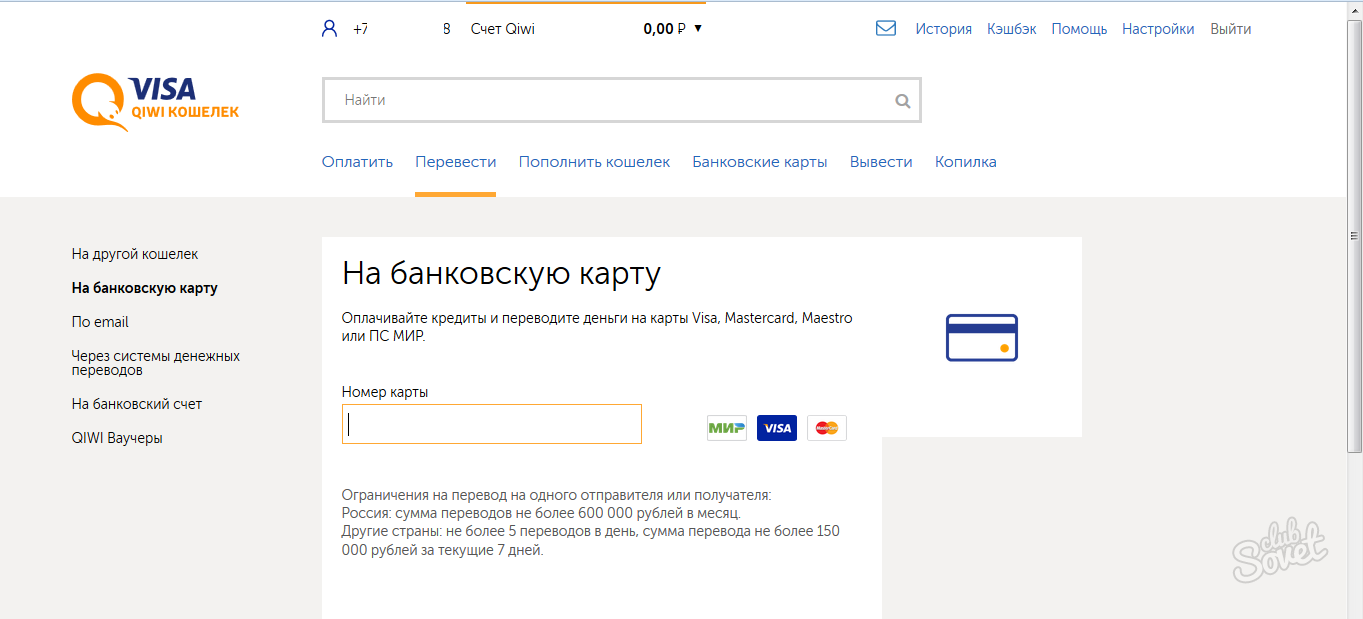Image resolution: width=1363 pixels, height=619 pixels.
Task: Switch to the Оплатить tab
Action: pos(357,162)
